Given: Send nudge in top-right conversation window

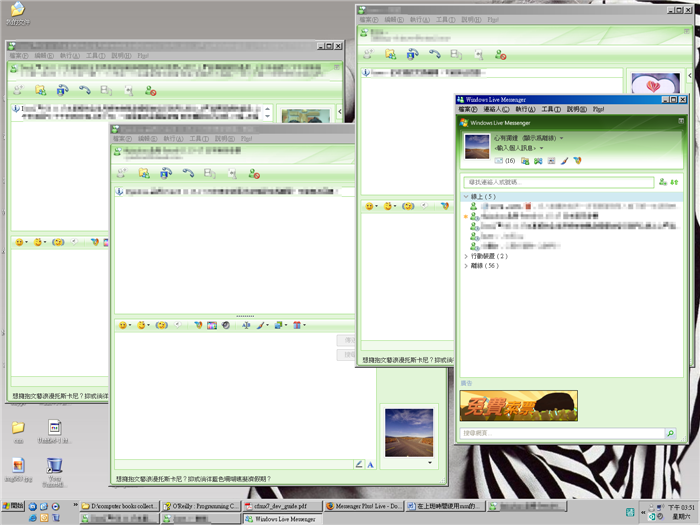Looking at the screenshot, I should click(x=408, y=206).
